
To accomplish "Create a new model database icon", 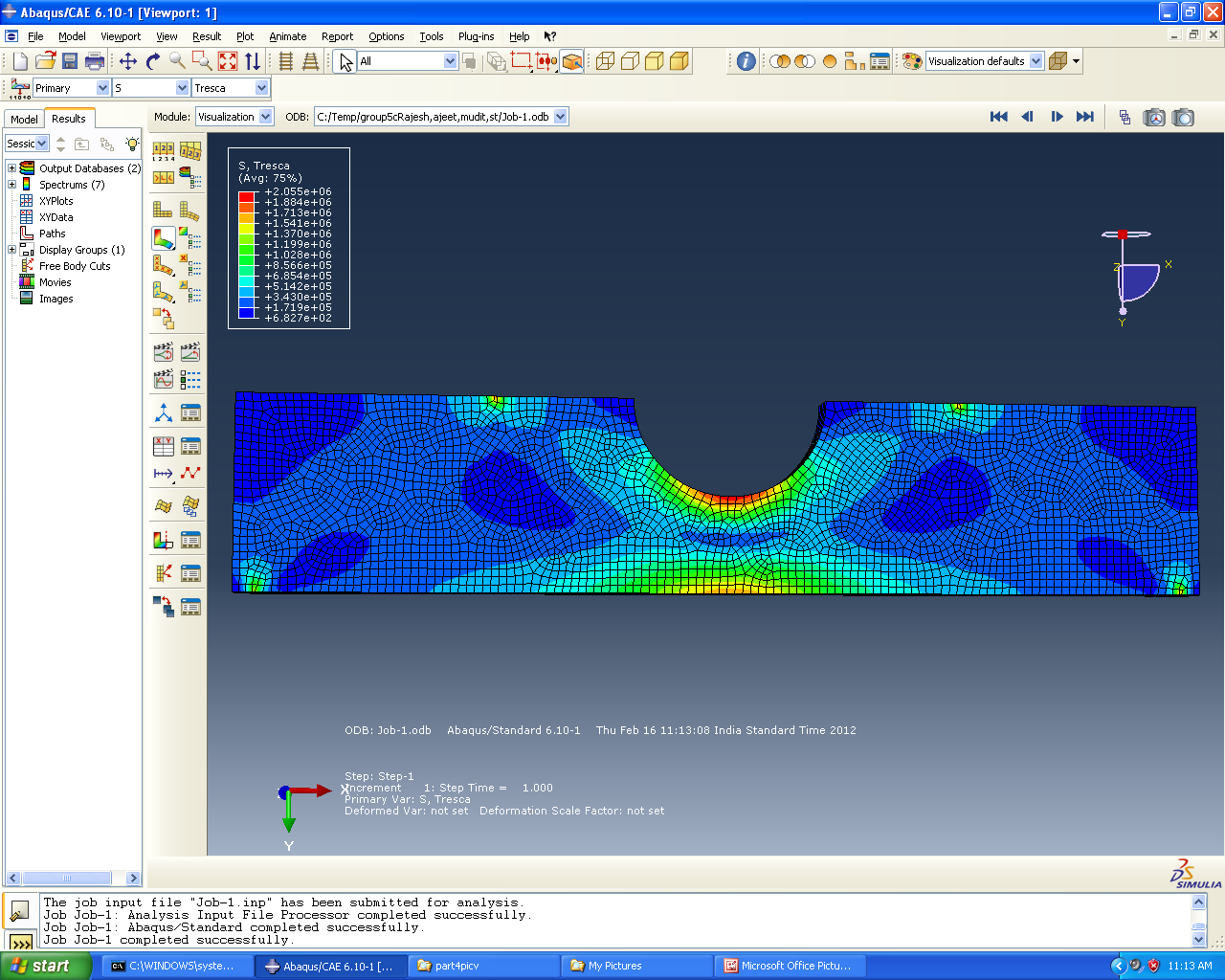I will click(21, 61).
